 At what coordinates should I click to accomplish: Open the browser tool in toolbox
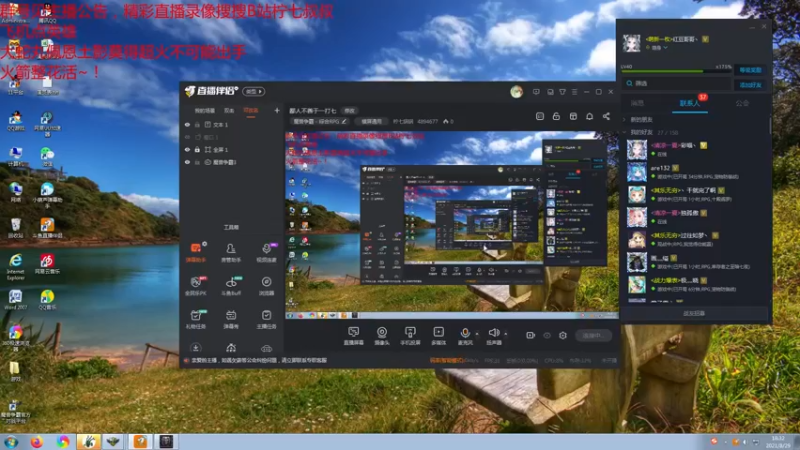point(266,286)
